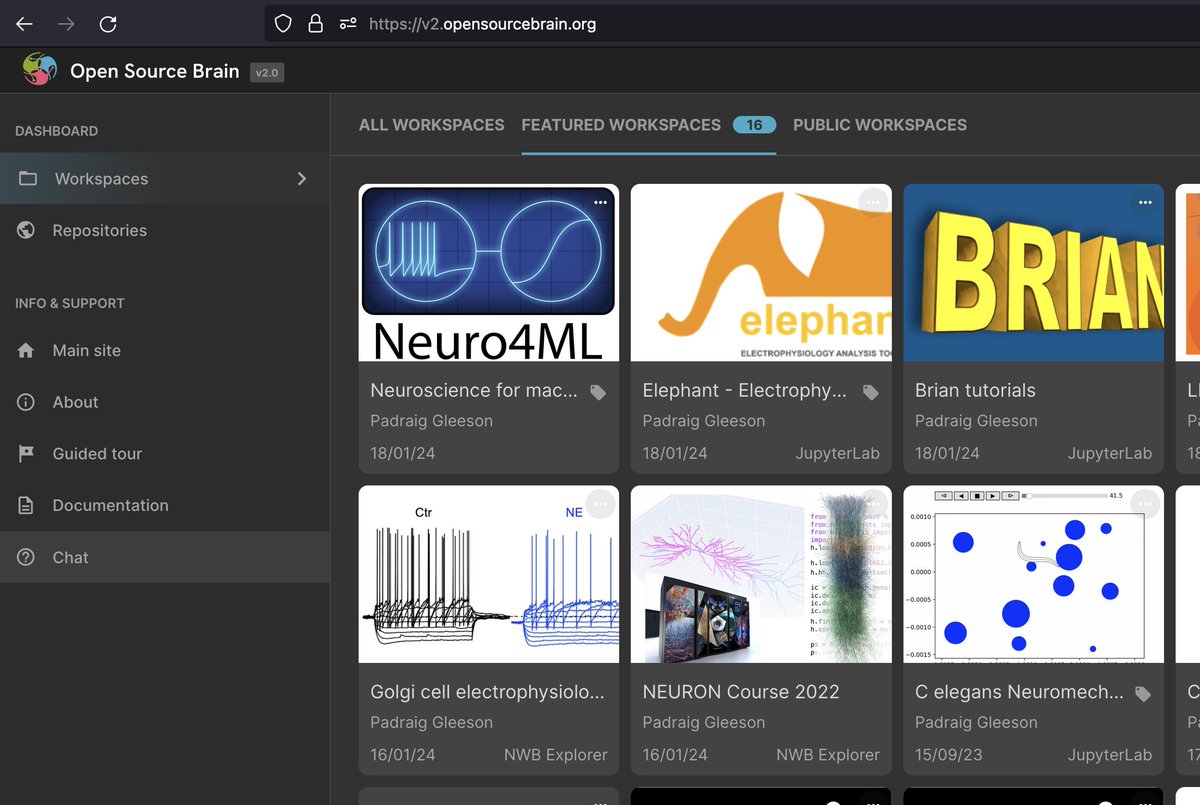Viewport: 1200px width, 805px height.
Task: Open options menu on NEURON Course 2022 card
Action: (873, 504)
